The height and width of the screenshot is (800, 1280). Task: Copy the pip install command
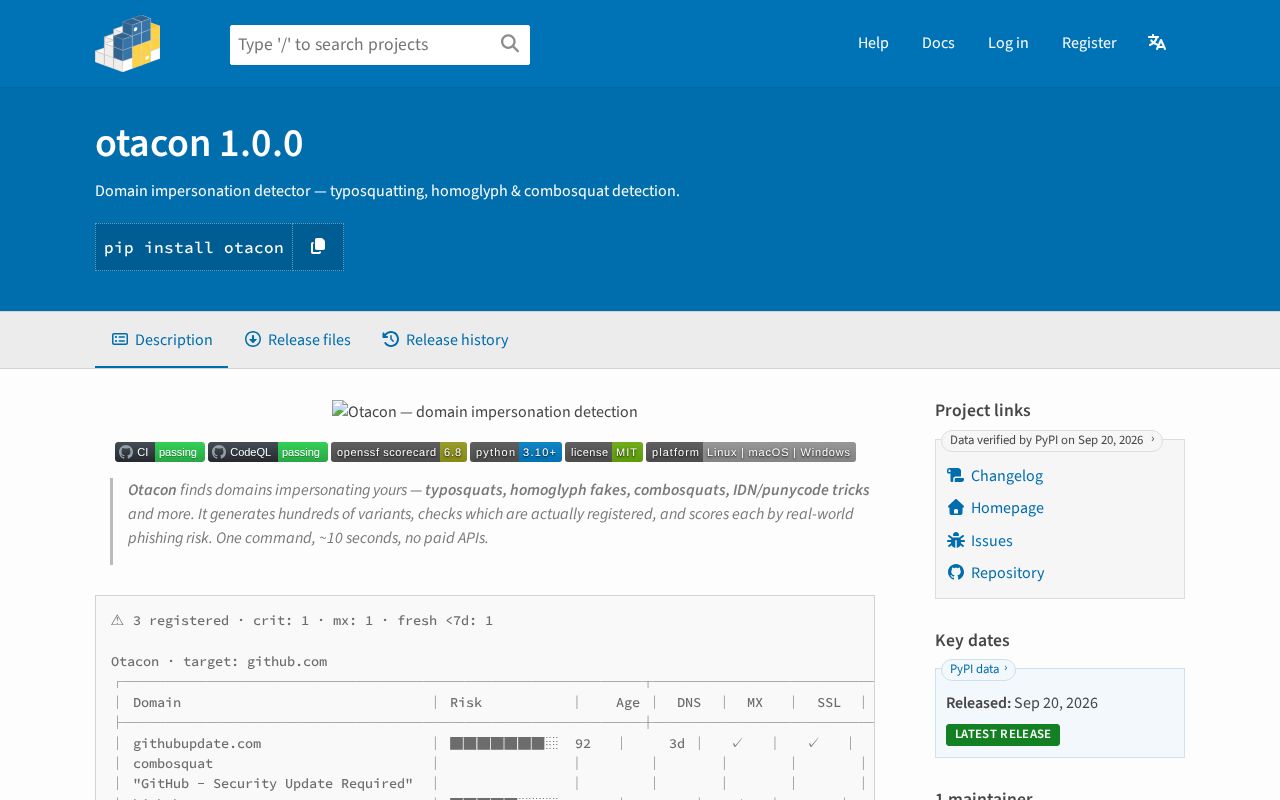318,247
